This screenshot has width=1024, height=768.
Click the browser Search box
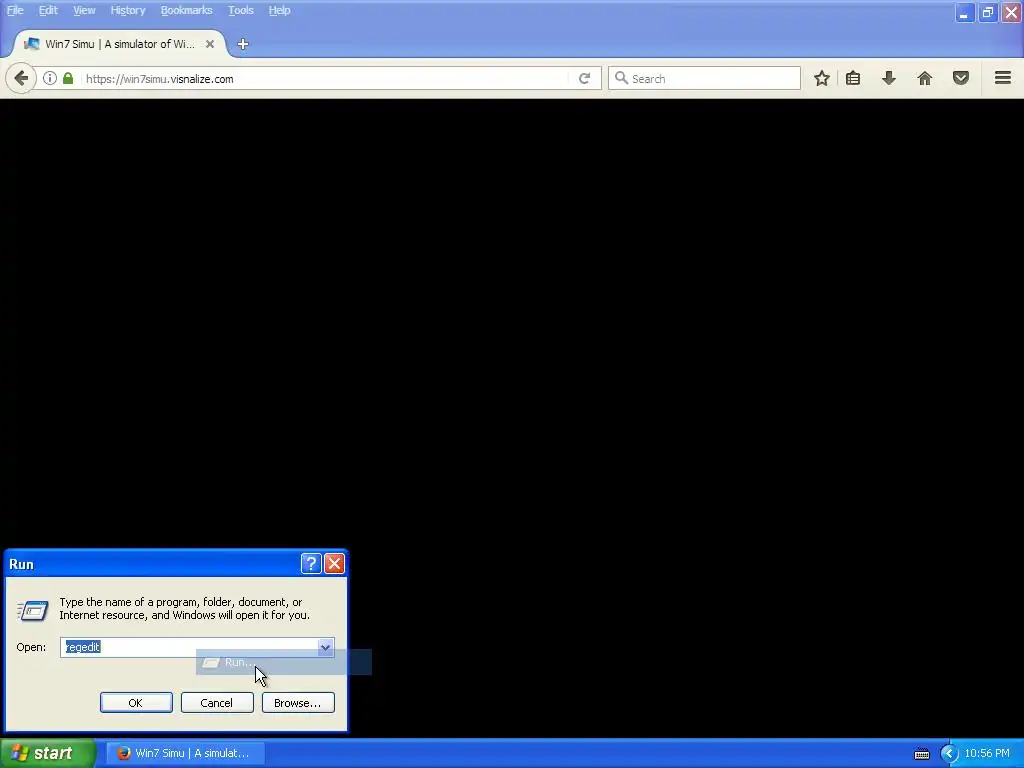coord(704,78)
